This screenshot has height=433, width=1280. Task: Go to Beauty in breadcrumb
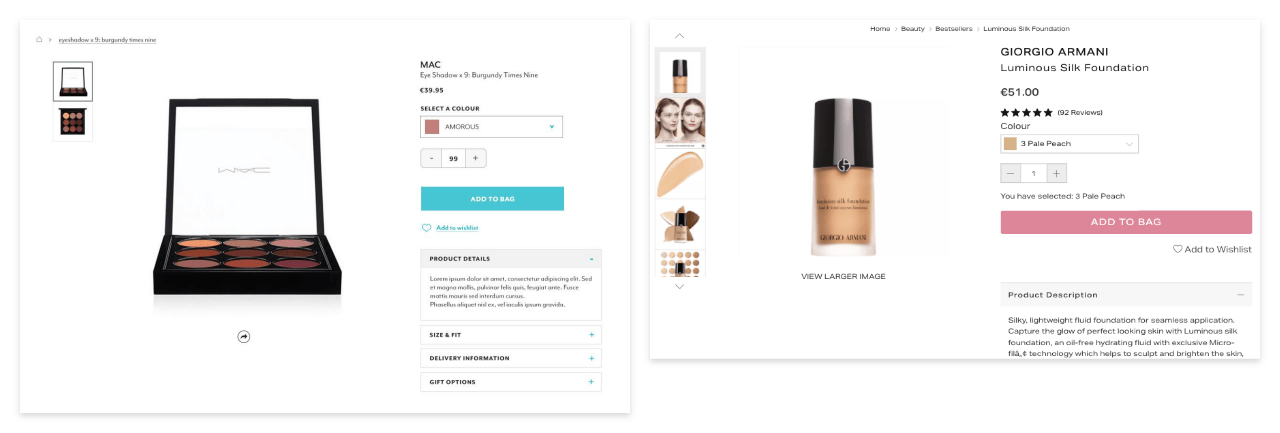[x=912, y=29]
